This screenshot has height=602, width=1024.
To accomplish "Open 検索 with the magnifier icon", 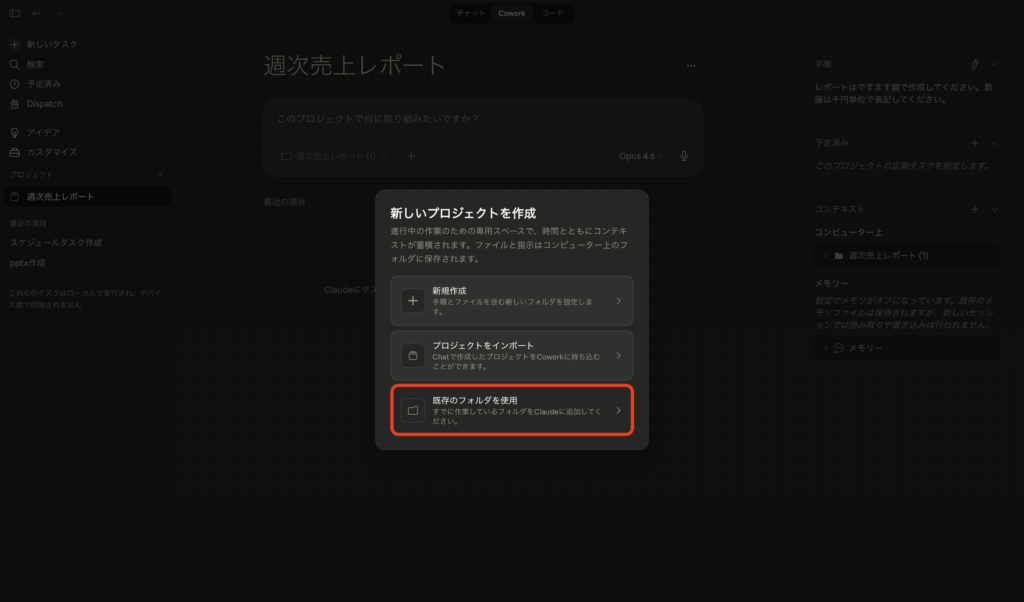I will 13,64.
